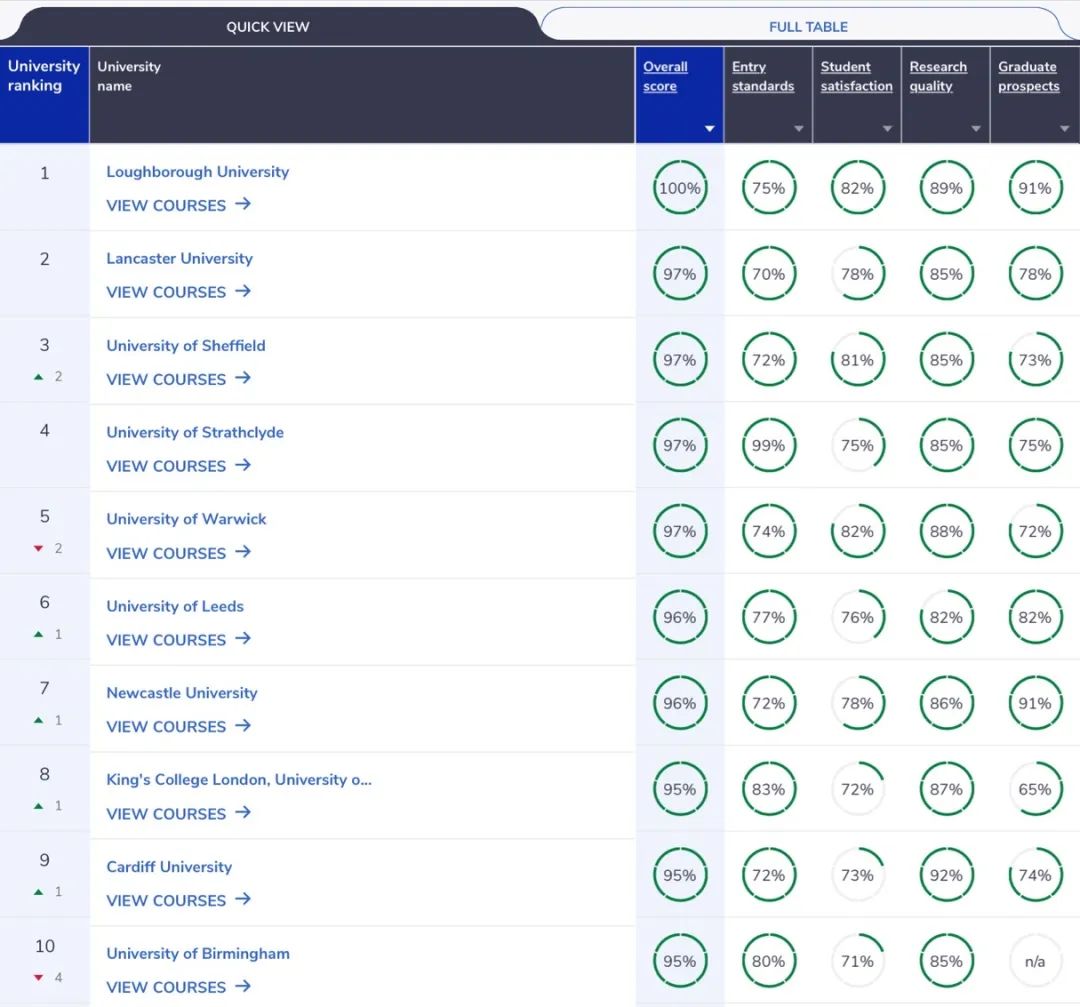The width and height of the screenshot is (1080, 1007).
Task: Click Loughborough's 100% overall score circle
Action: (x=679, y=187)
